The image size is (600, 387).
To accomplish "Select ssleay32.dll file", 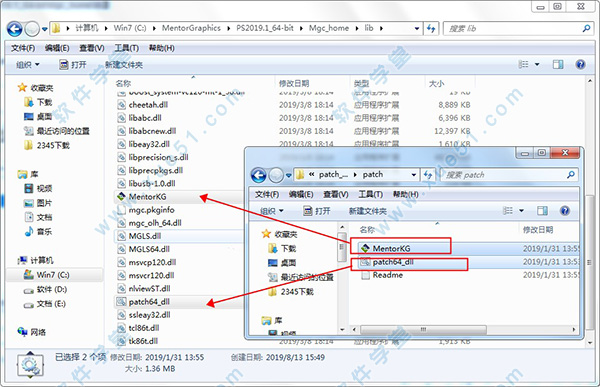I will coord(149,315).
